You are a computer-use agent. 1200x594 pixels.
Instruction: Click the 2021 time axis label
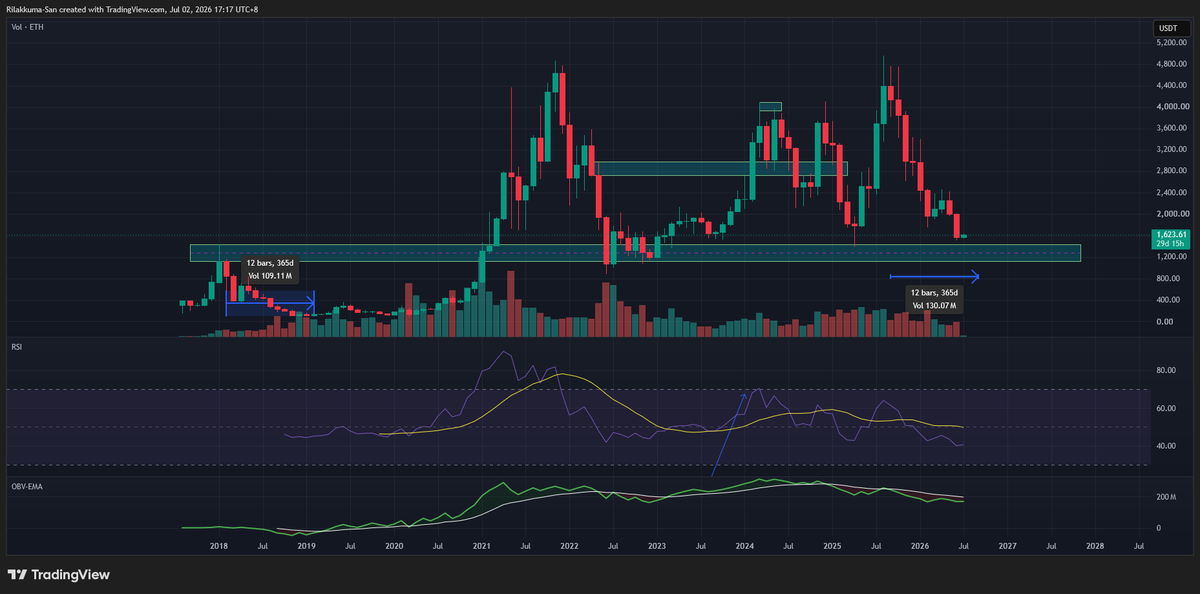point(481,547)
